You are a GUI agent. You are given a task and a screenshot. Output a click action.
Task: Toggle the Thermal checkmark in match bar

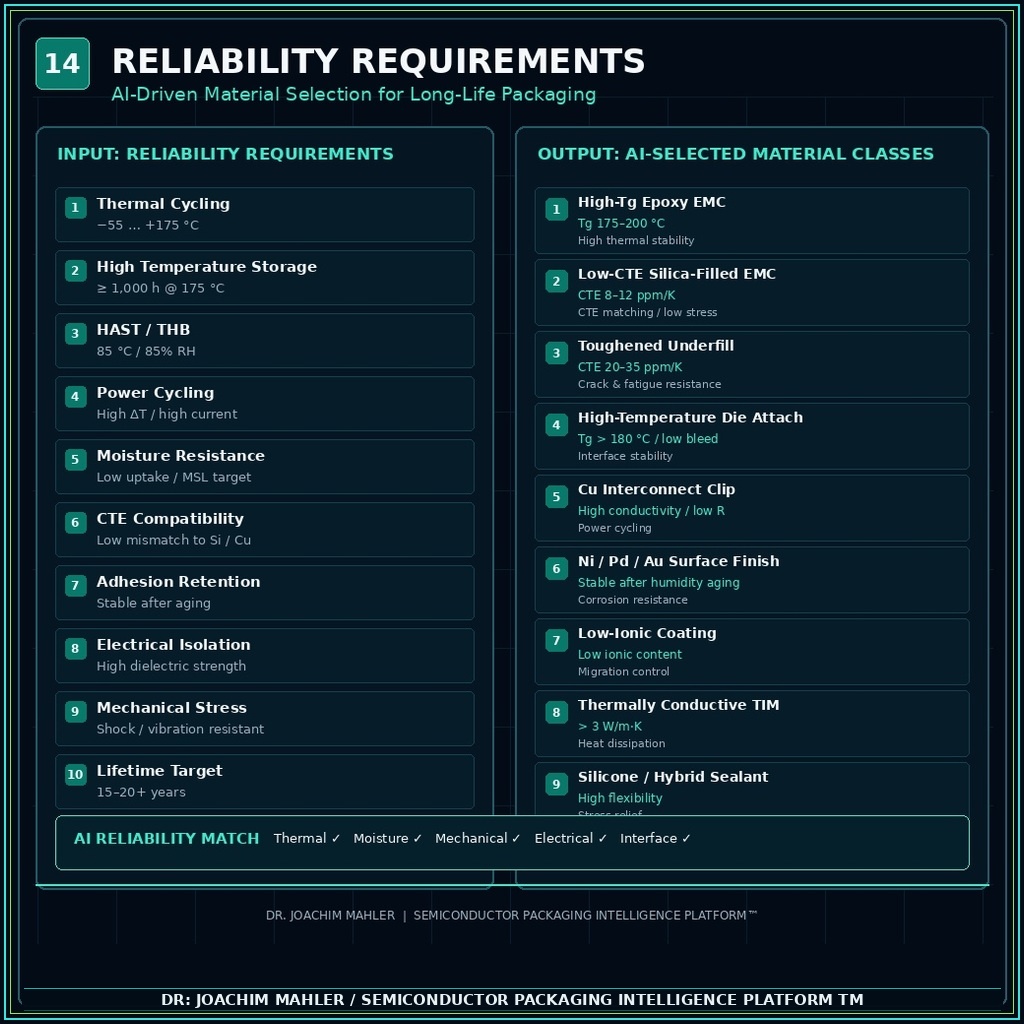(x=307, y=839)
